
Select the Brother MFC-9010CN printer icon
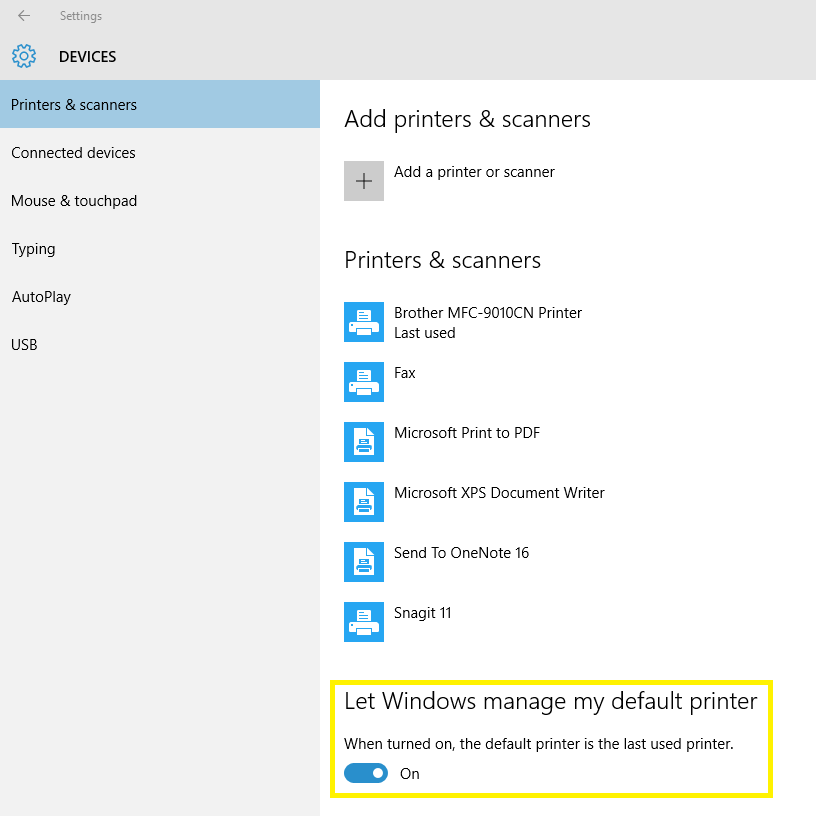click(x=364, y=322)
